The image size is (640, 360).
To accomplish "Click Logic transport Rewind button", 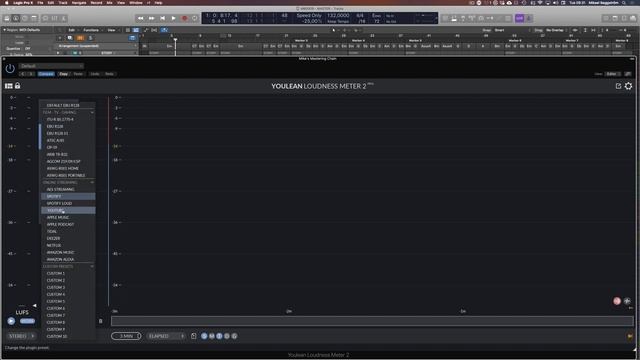I will [140, 18].
